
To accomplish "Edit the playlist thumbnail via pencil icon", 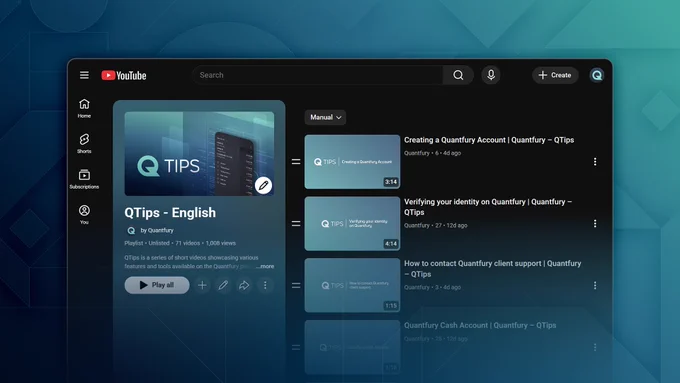I will pos(263,185).
